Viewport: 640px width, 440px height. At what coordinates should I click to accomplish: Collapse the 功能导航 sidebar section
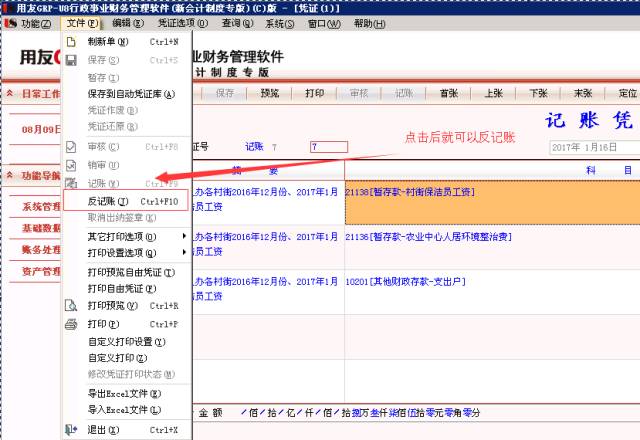click(x=9, y=175)
